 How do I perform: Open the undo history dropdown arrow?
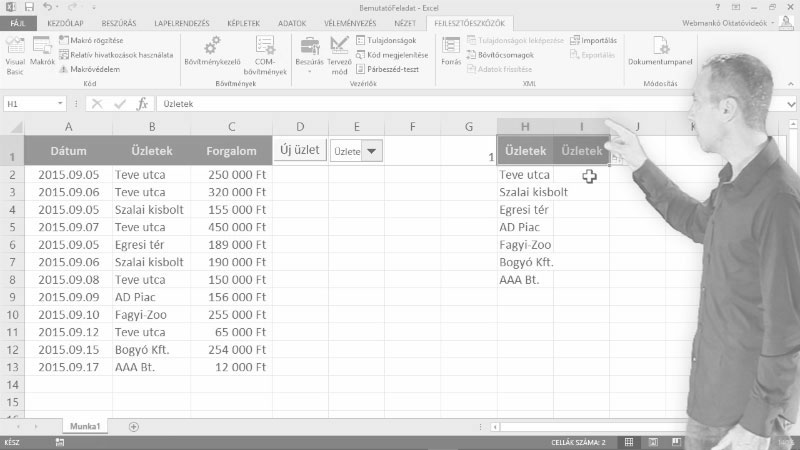coord(57,8)
